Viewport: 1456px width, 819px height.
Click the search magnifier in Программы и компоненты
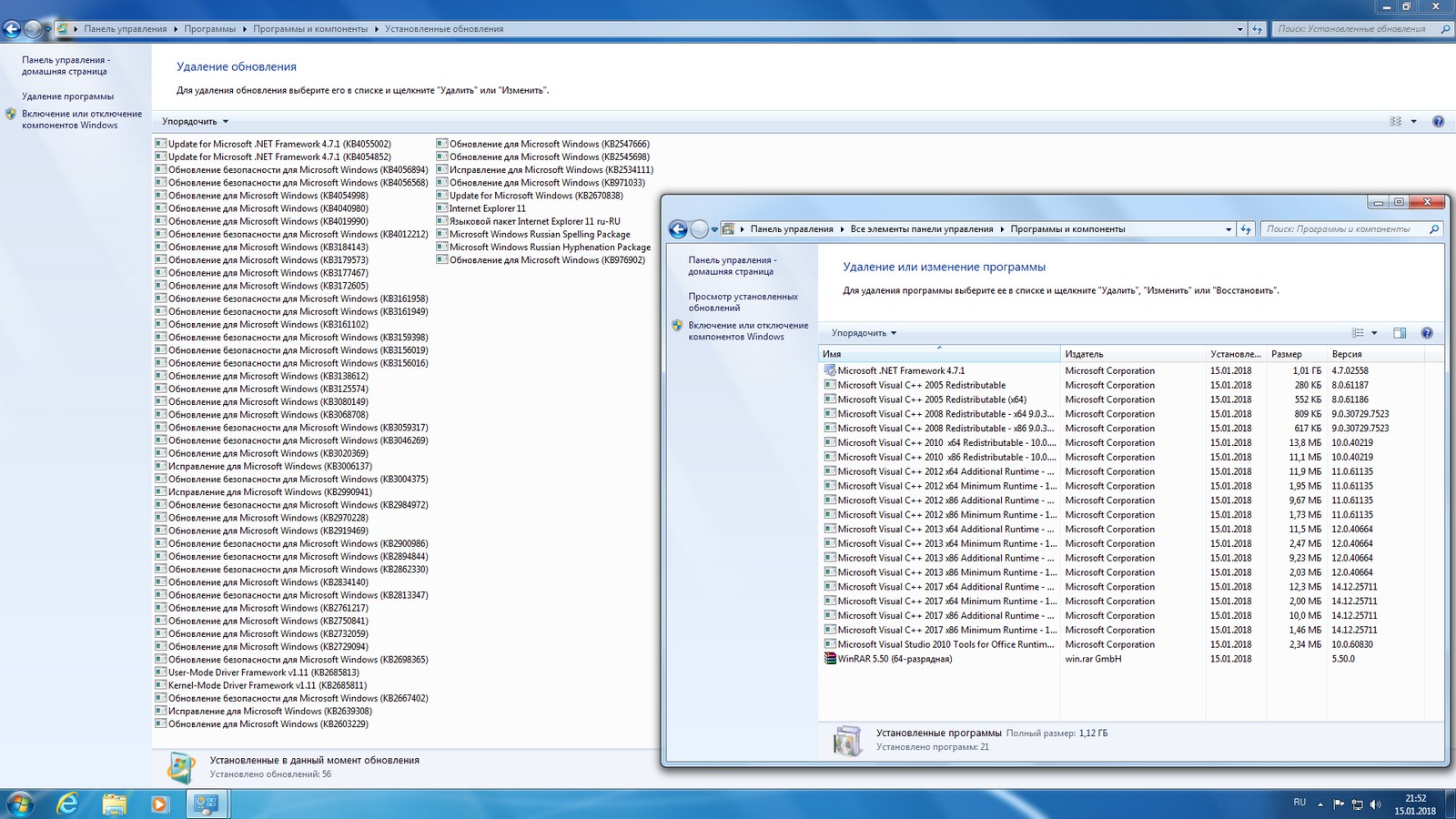point(1434,229)
